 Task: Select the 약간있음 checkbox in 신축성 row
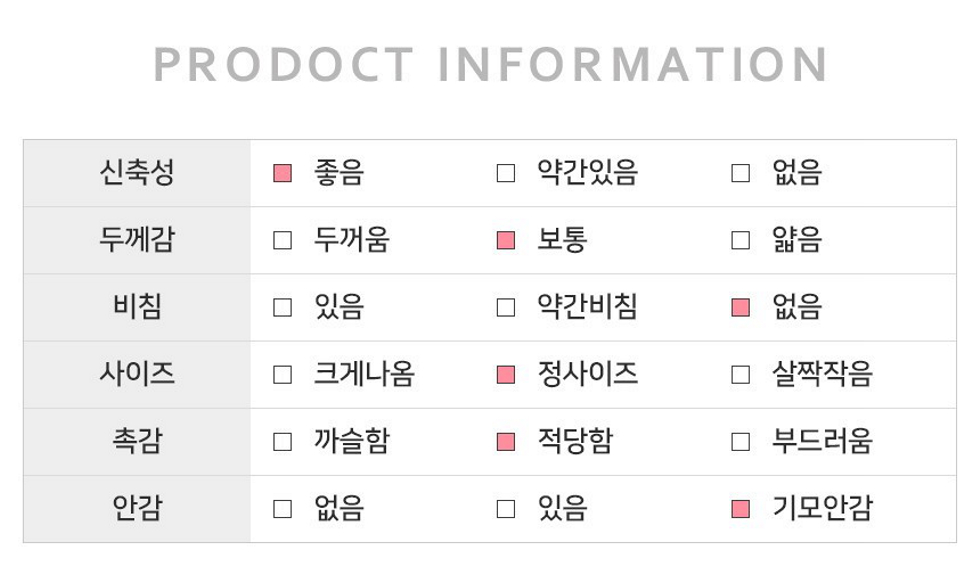[506, 173]
